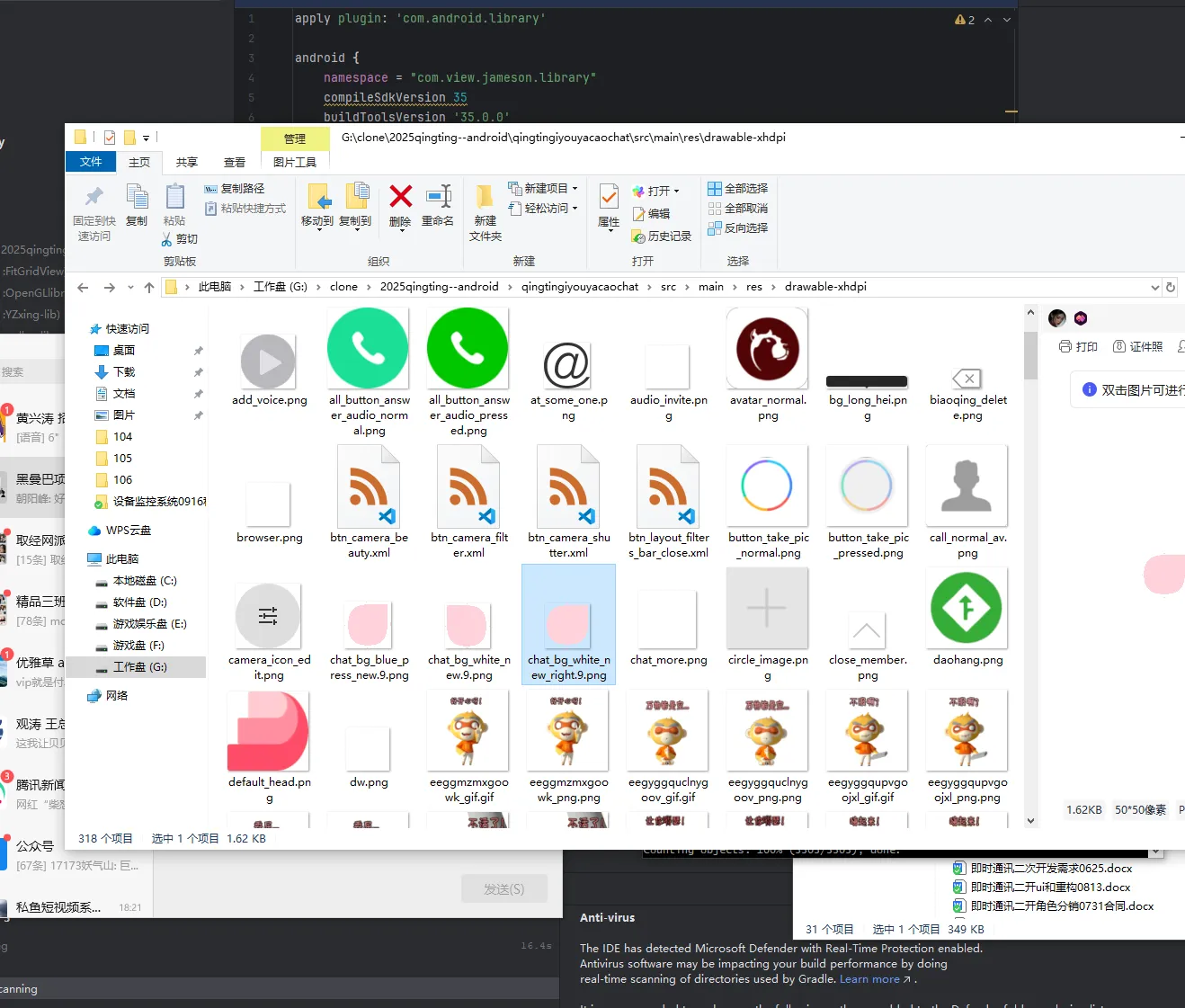Switch to the Home (主页) ribbon tab
The width and height of the screenshot is (1185, 1008).
point(139,163)
